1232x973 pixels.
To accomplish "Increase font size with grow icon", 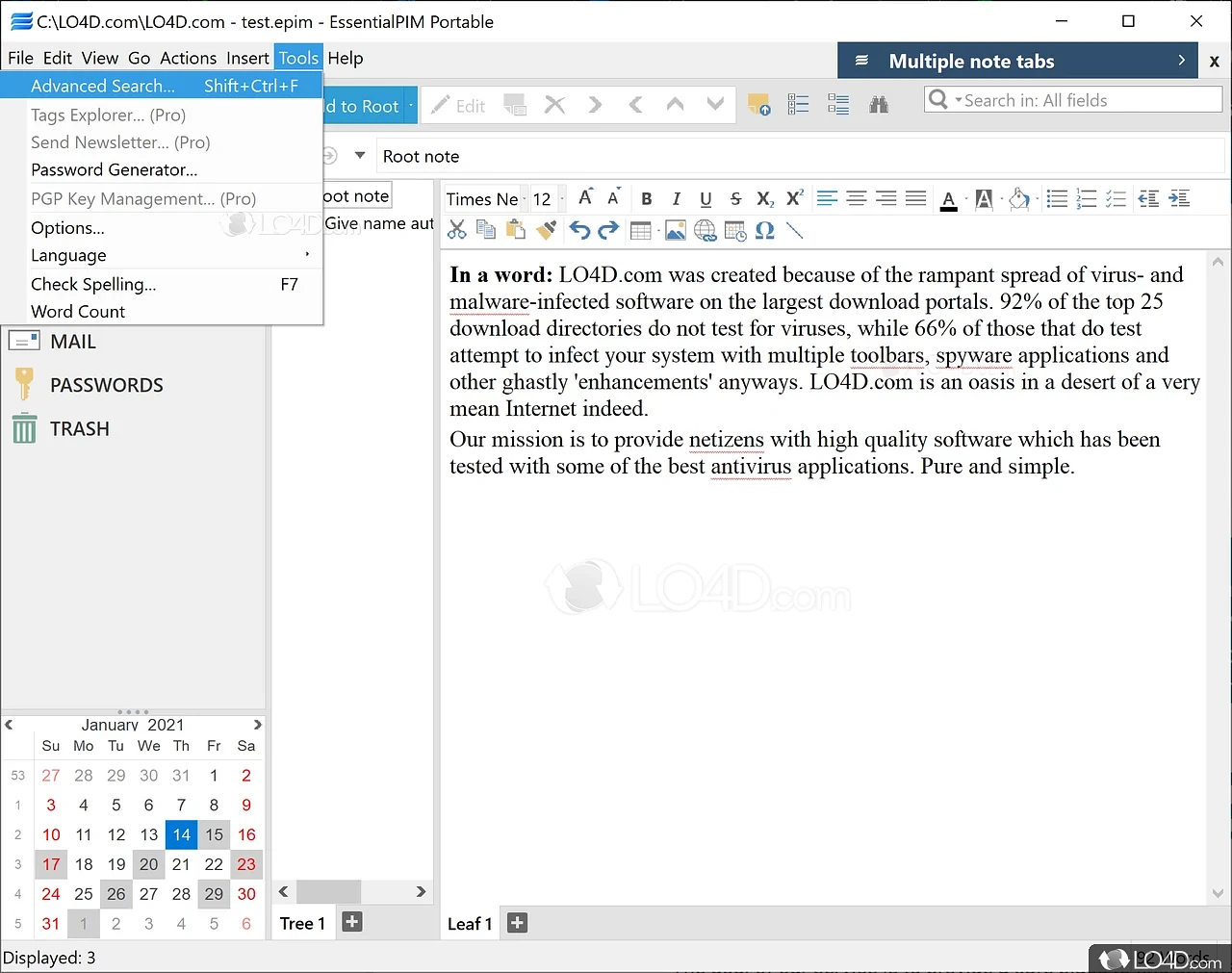I will [x=585, y=197].
